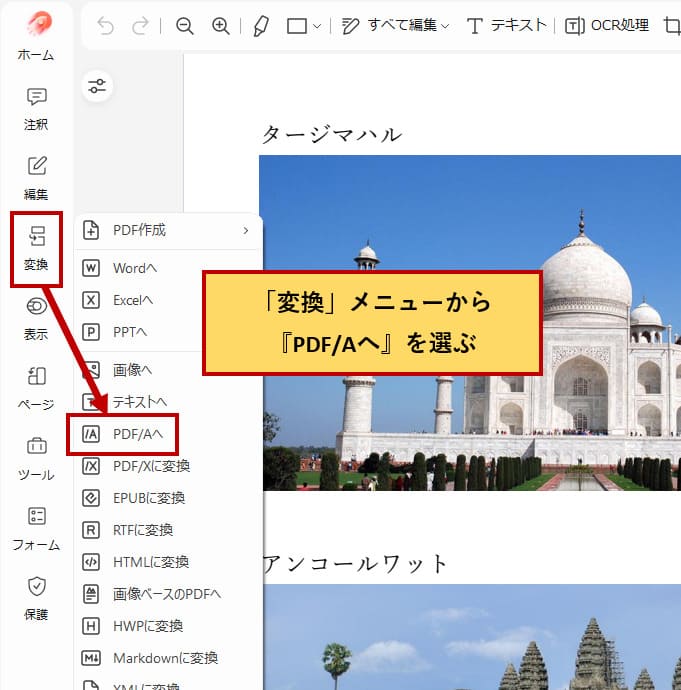The width and height of the screenshot is (681, 690).
Task: Click the zoom out magnifier
Action: click(x=184, y=26)
